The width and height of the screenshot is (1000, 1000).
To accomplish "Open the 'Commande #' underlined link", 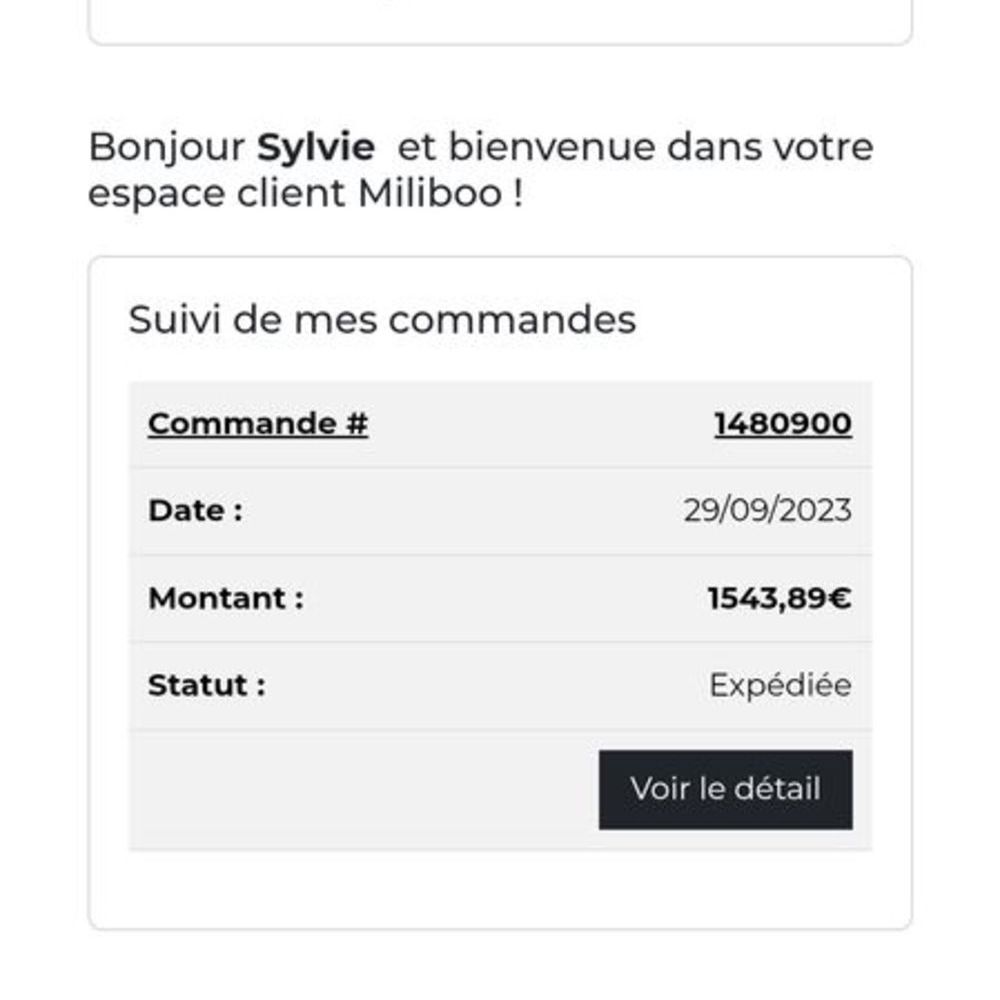I will pyautogui.click(x=258, y=423).
